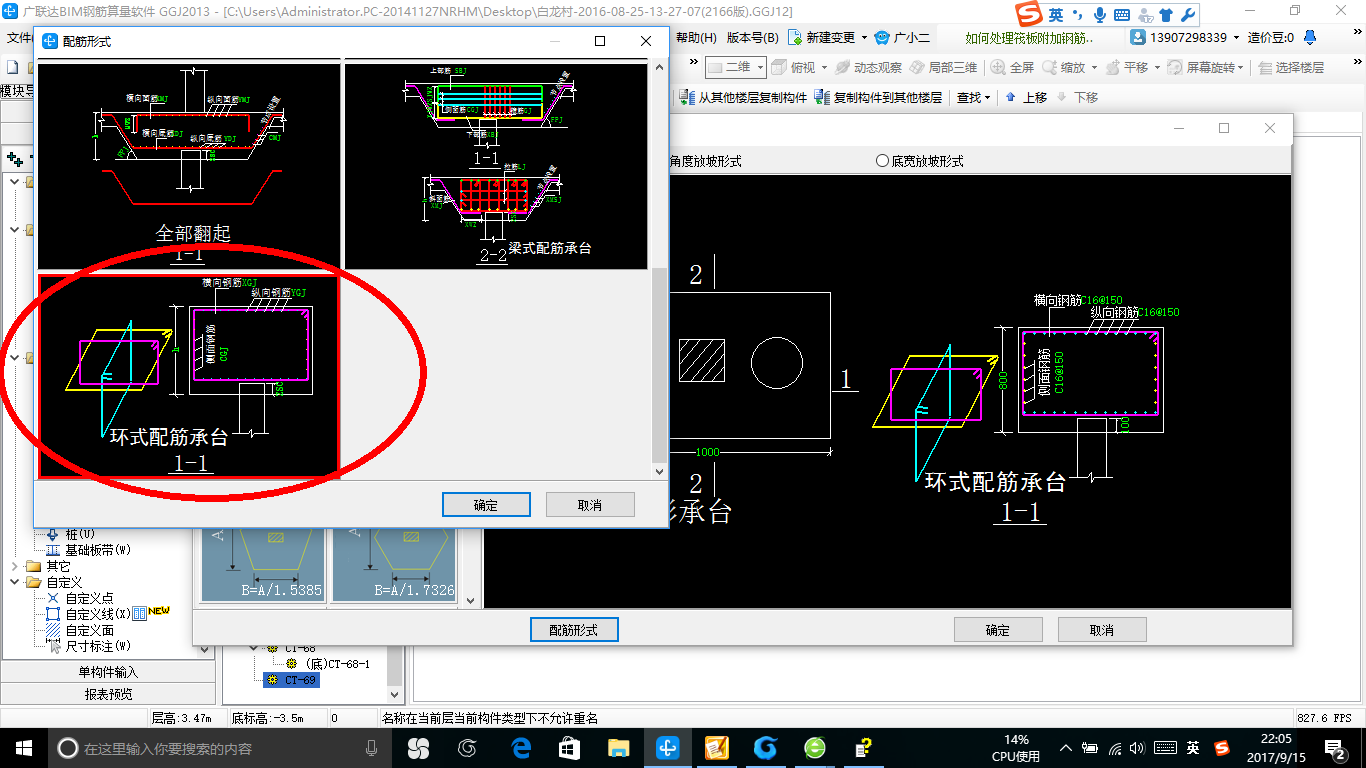
Task: Click Sogou IME microphone icon
Action: (x=1100, y=15)
